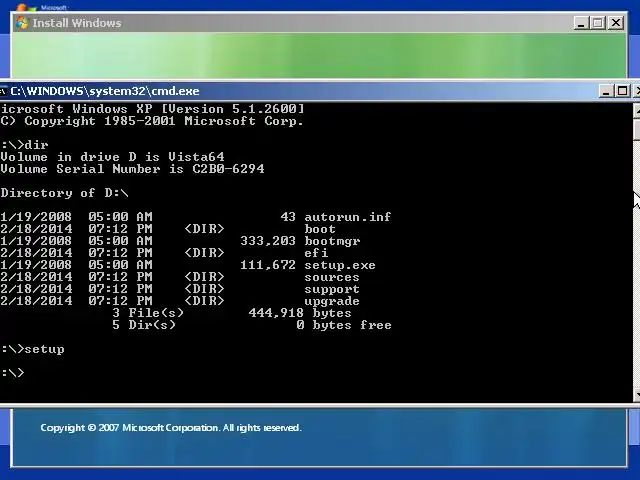Click the autorun.inf file name
The height and width of the screenshot is (480, 640).
tap(348, 217)
